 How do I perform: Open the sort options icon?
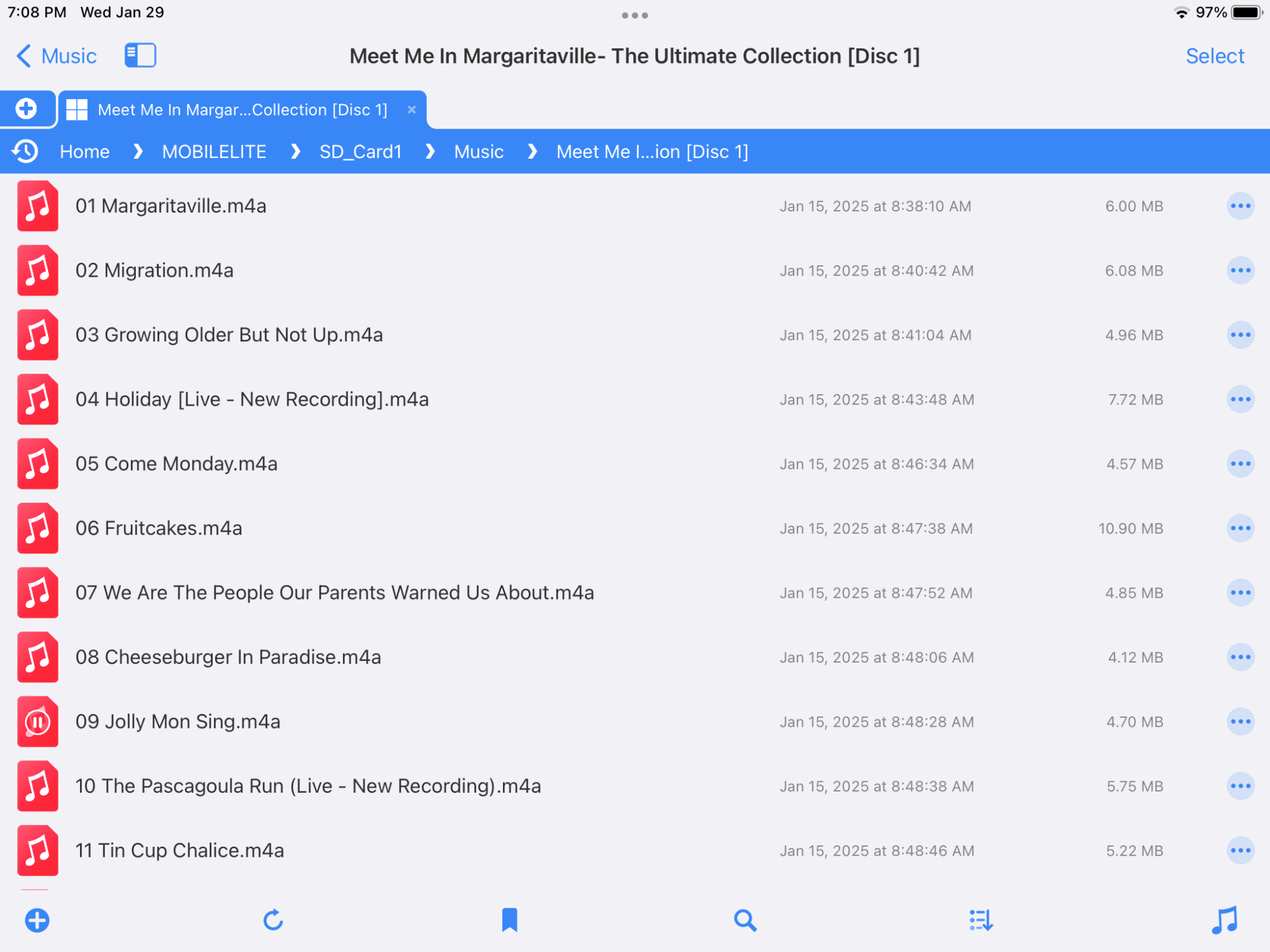click(980, 920)
